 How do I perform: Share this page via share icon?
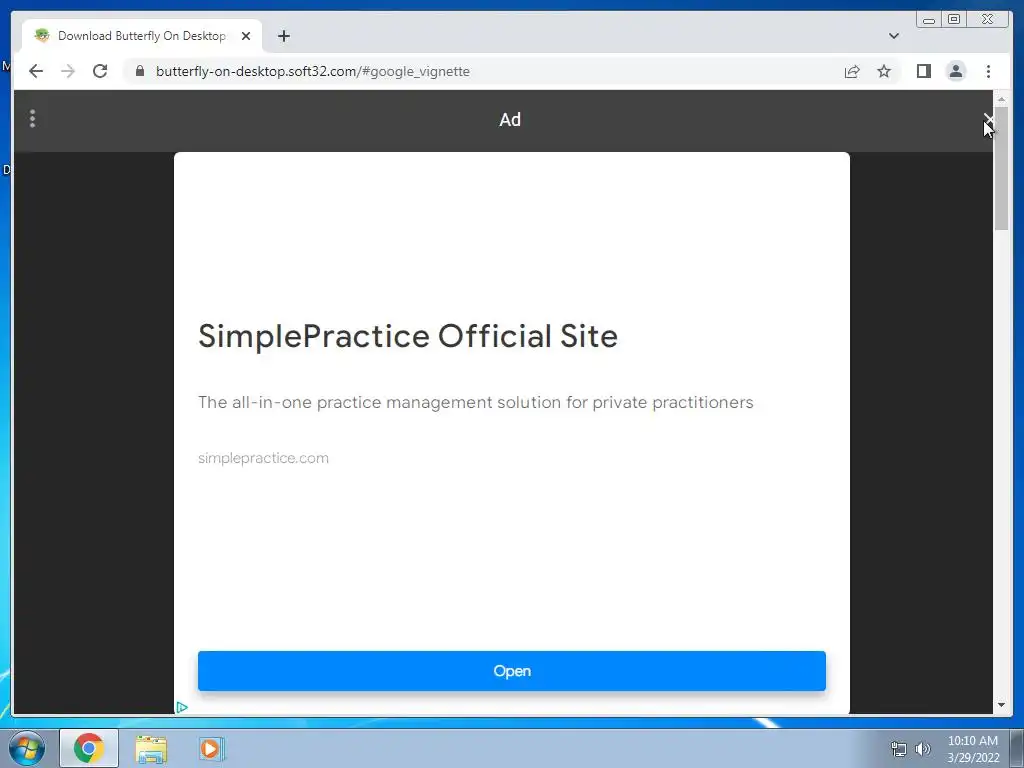tap(852, 71)
